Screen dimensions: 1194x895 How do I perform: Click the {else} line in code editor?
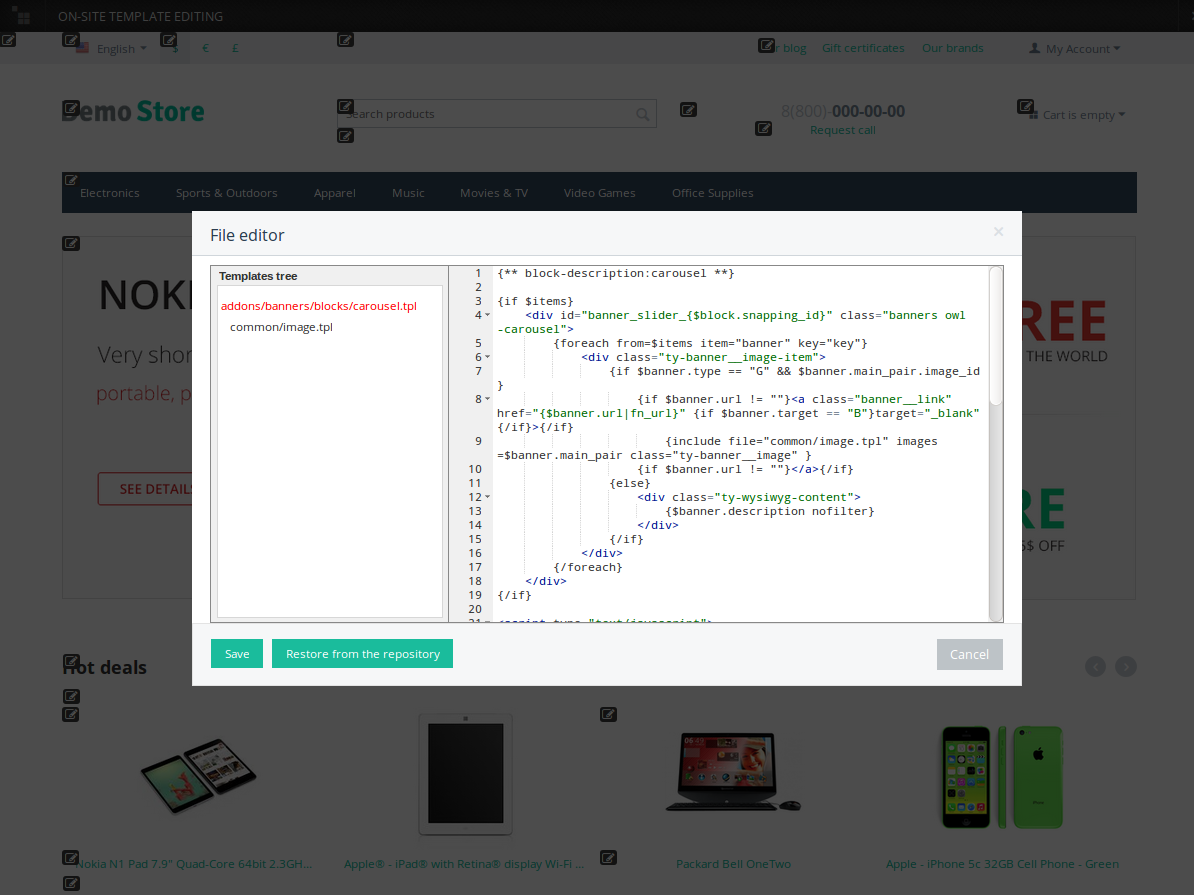[x=630, y=483]
